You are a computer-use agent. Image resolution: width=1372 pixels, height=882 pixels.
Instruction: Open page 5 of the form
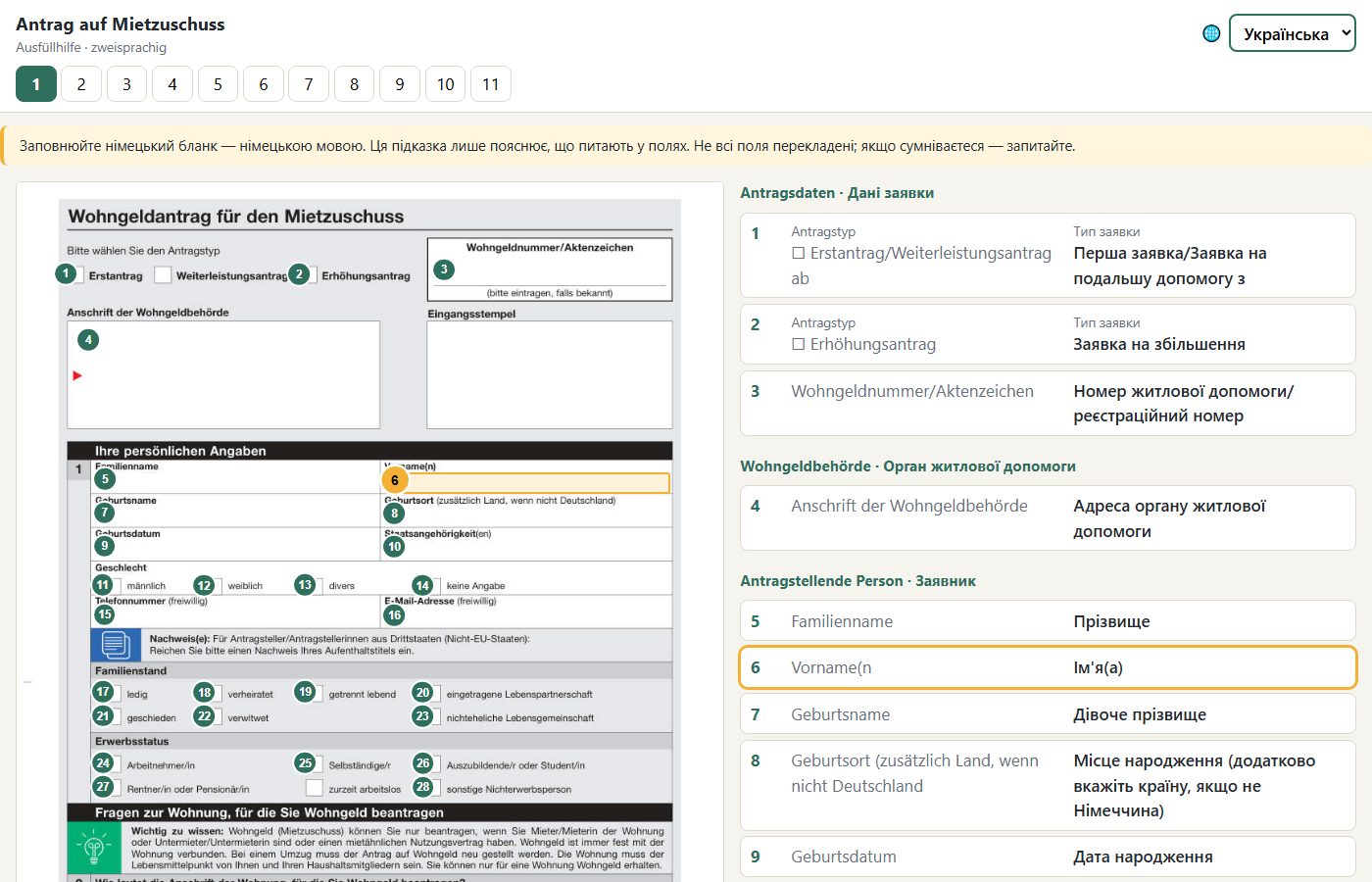(218, 84)
